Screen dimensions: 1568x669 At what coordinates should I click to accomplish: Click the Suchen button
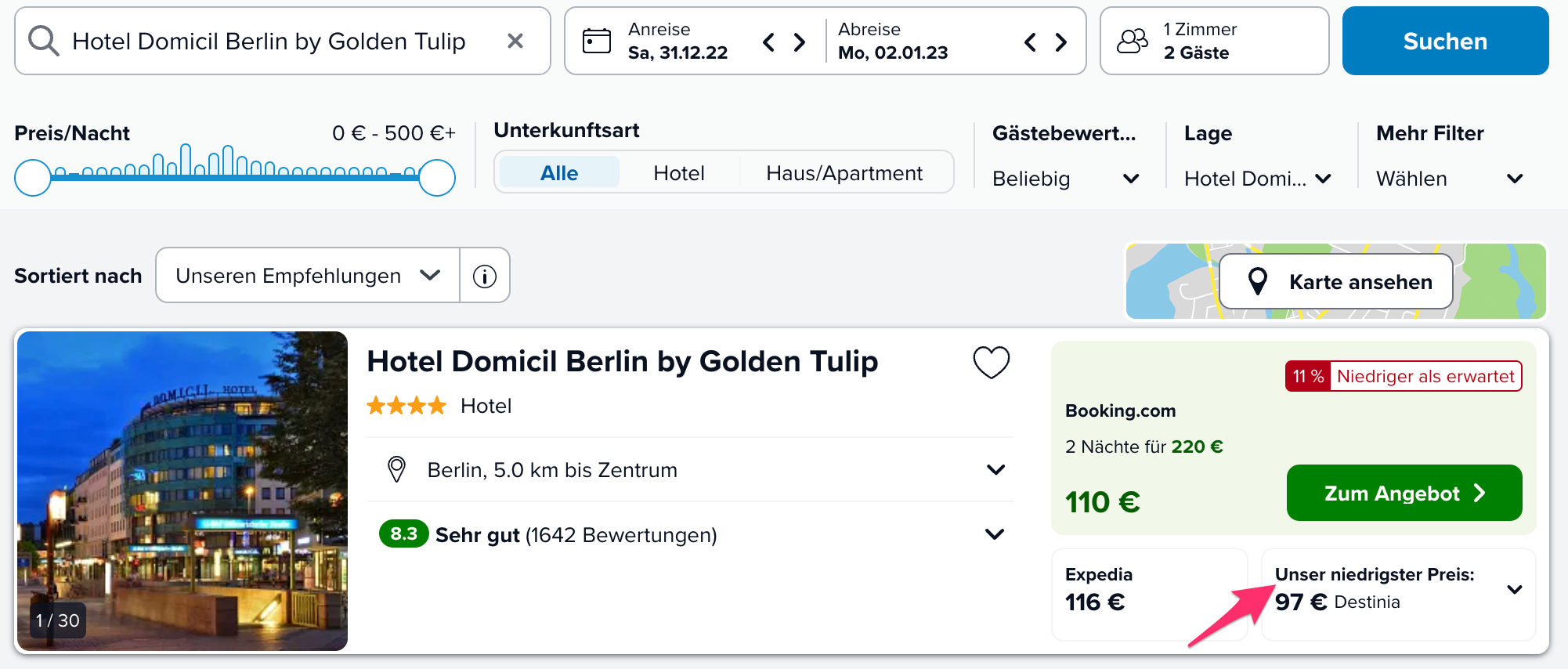pos(1445,41)
